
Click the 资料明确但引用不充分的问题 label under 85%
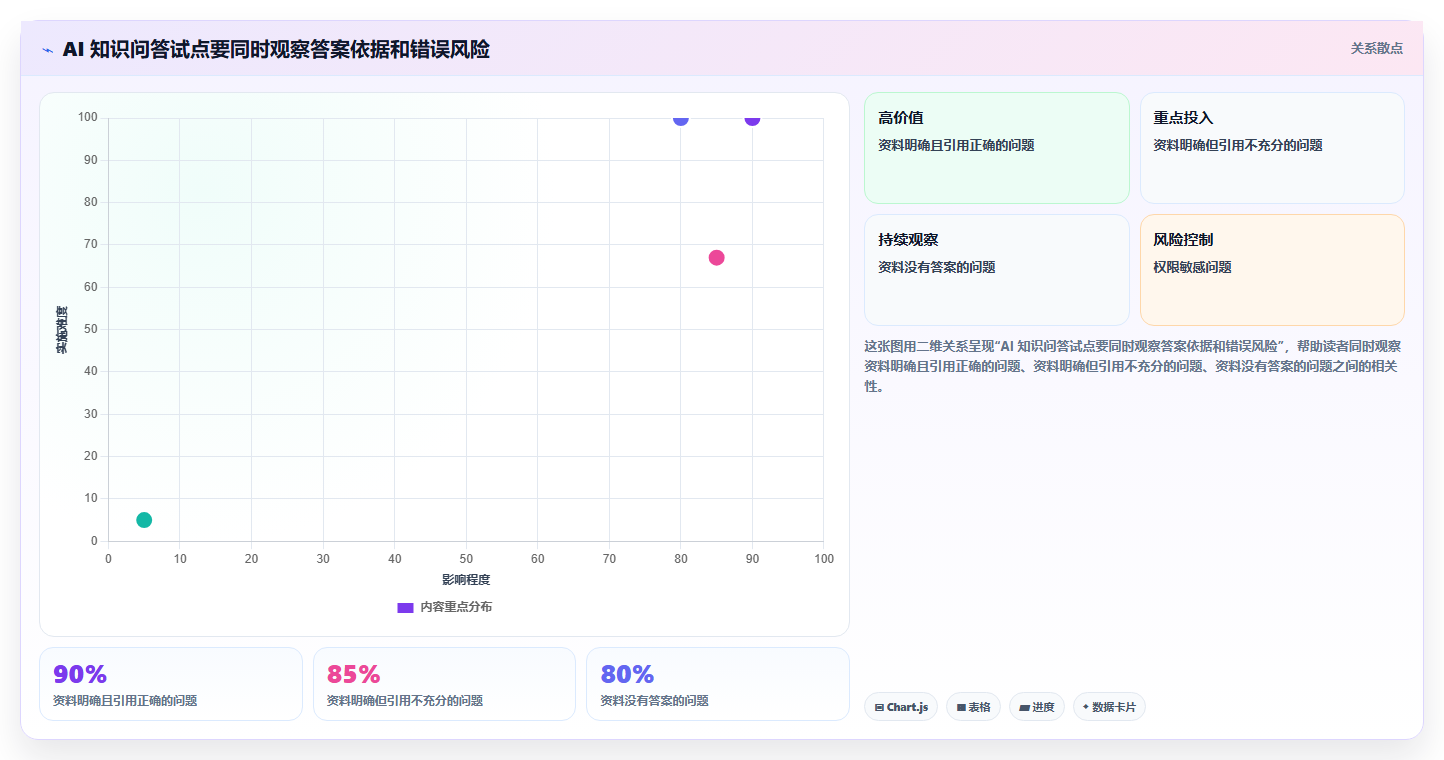[x=405, y=701]
